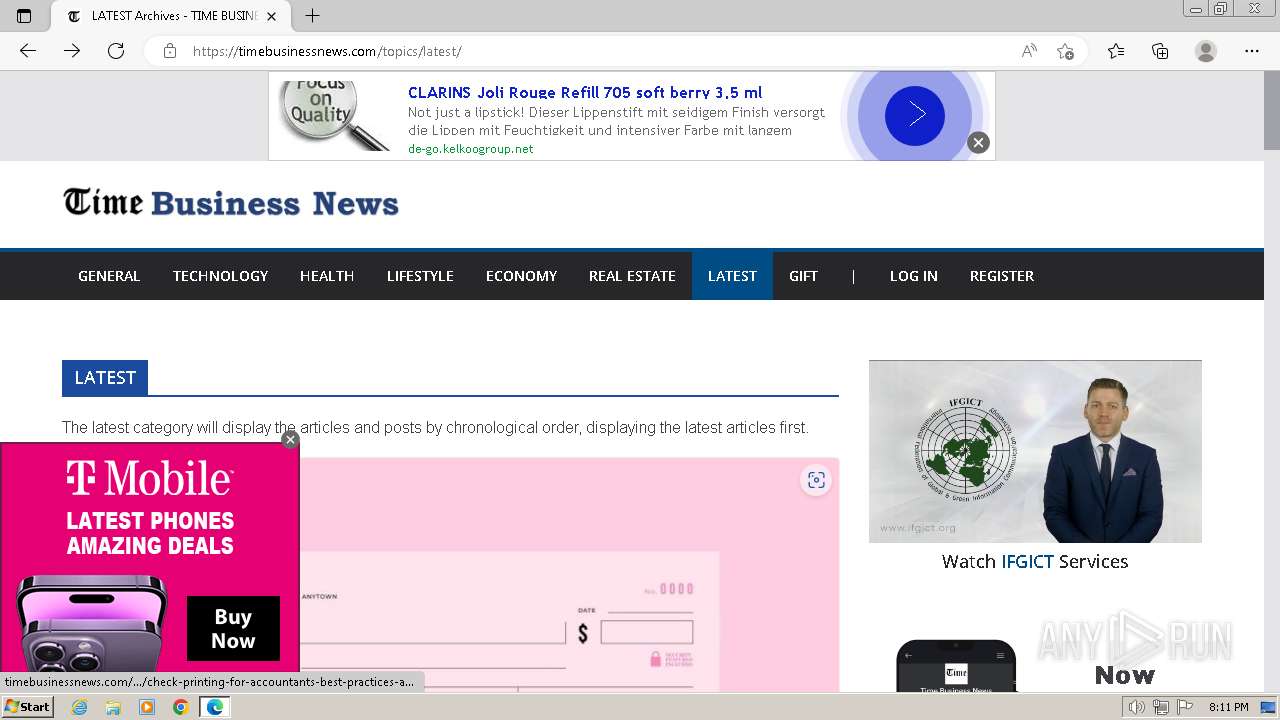Image resolution: width=1280 pixels, height=720 pixels.
Task: Open the Action Center flag icon
Action: (1184, 707)
